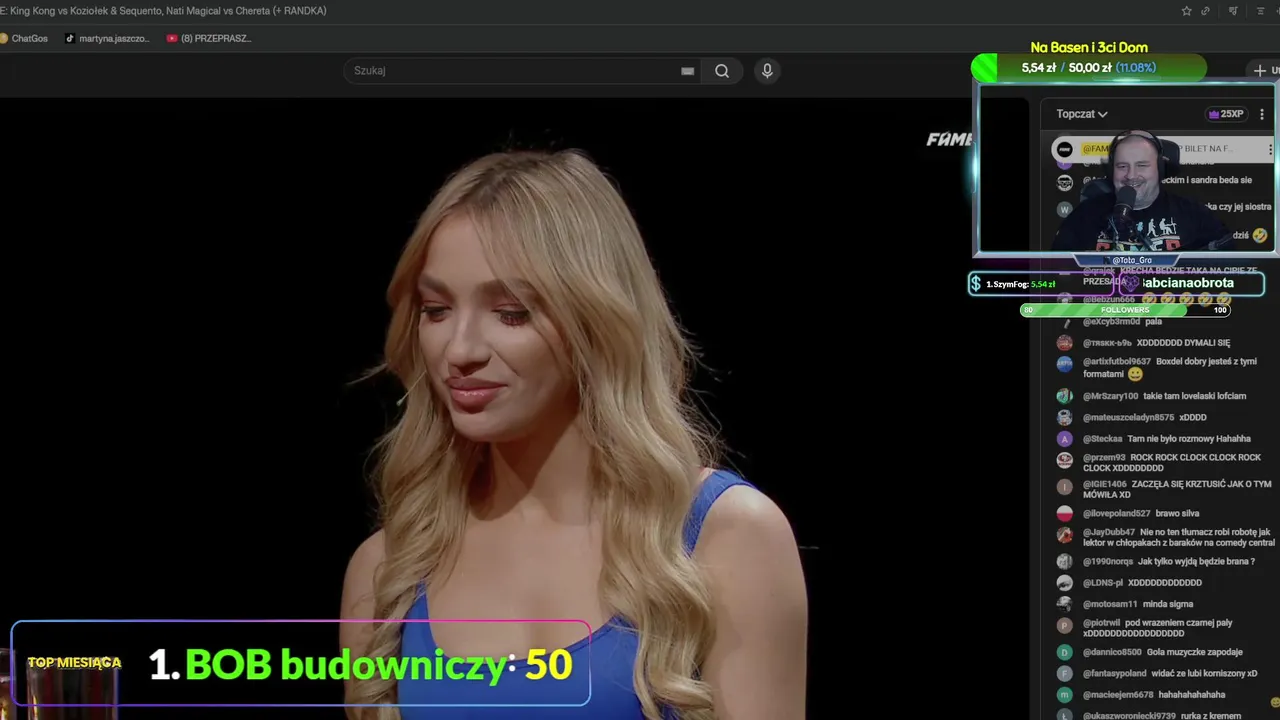Click the username @JayDubb47
Viewport: 1280px width, 720px height.
pyautogui.click(x=1109, y=532)
